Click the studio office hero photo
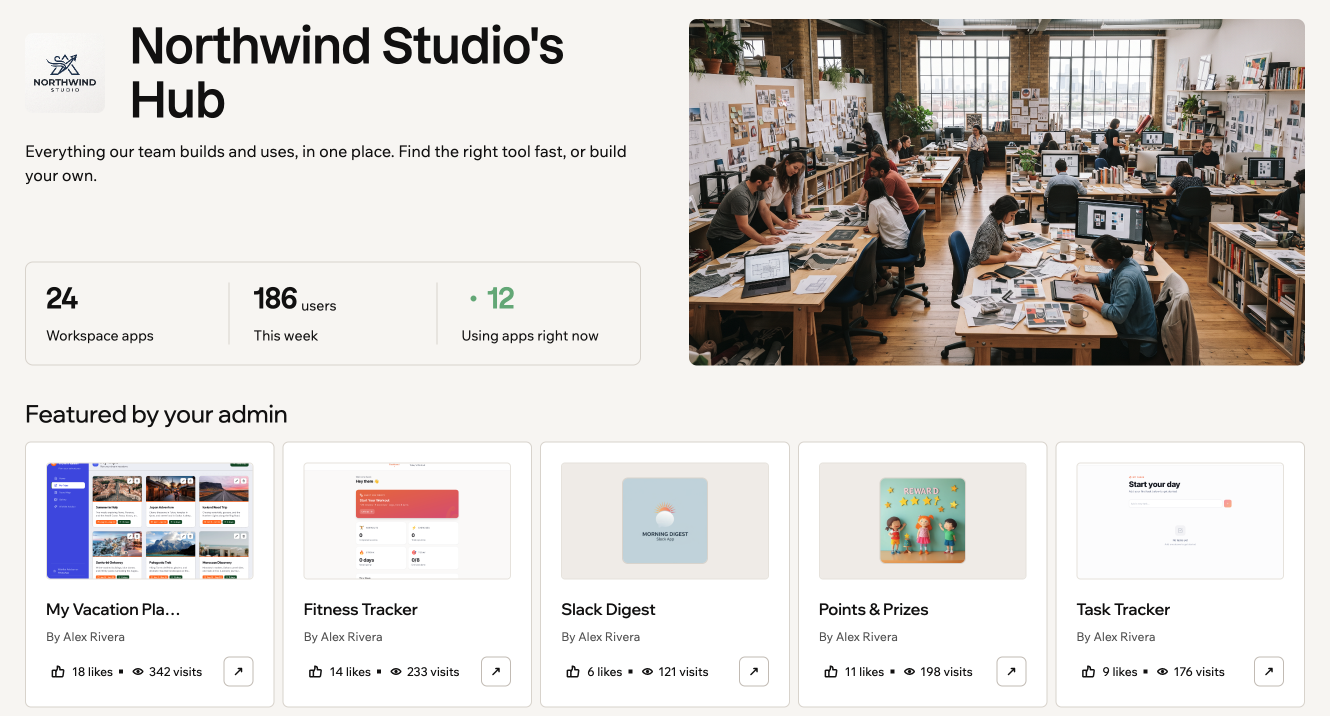This screenshot has height=716, width=1330. [x=997, y=192]
